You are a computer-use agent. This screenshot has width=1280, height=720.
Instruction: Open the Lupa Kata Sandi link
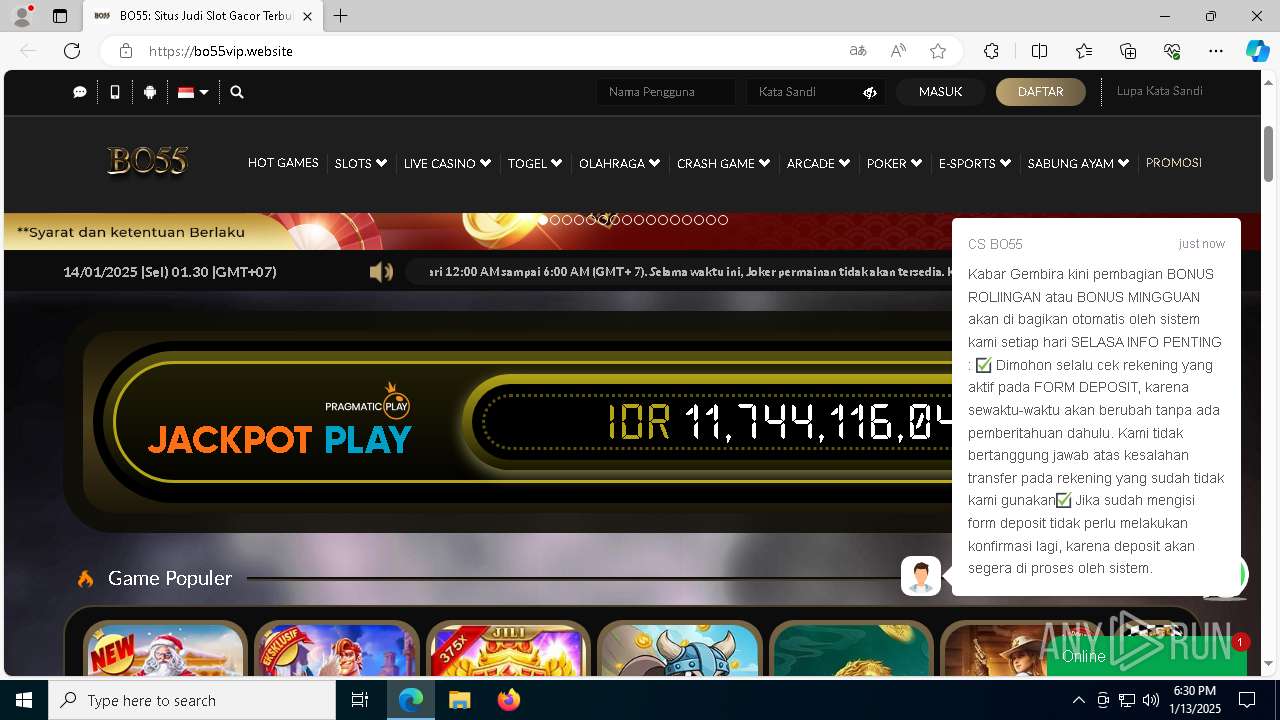(x=1159, y=91)
